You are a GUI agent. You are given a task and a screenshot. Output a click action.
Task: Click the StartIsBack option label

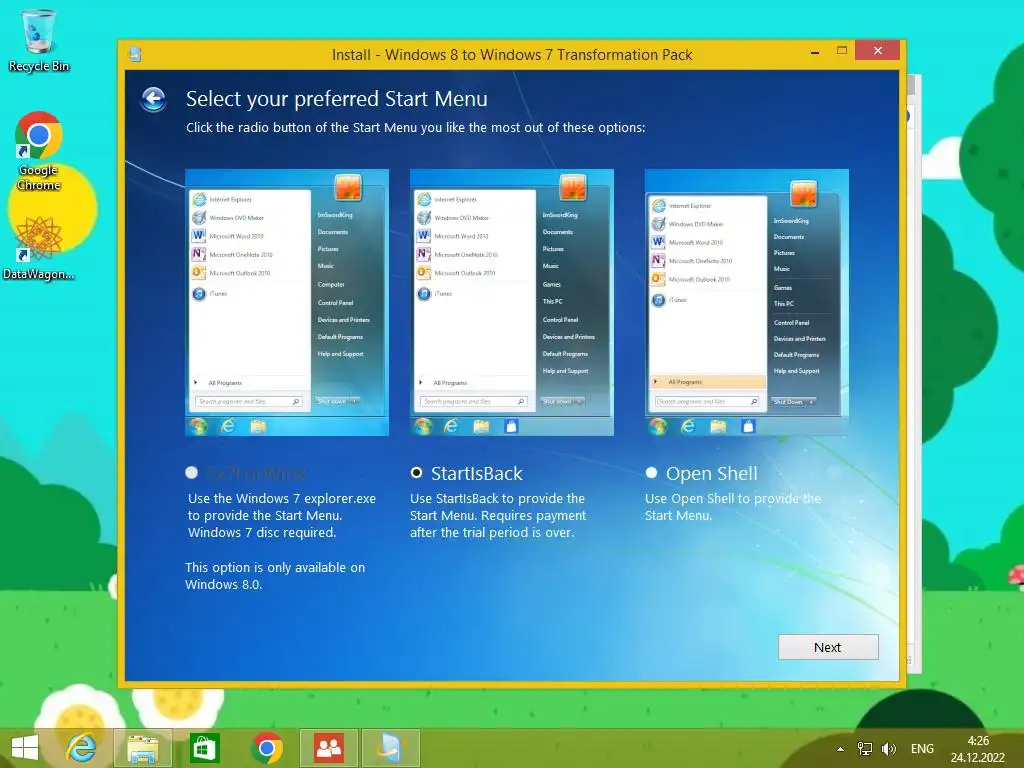point(477,473)
